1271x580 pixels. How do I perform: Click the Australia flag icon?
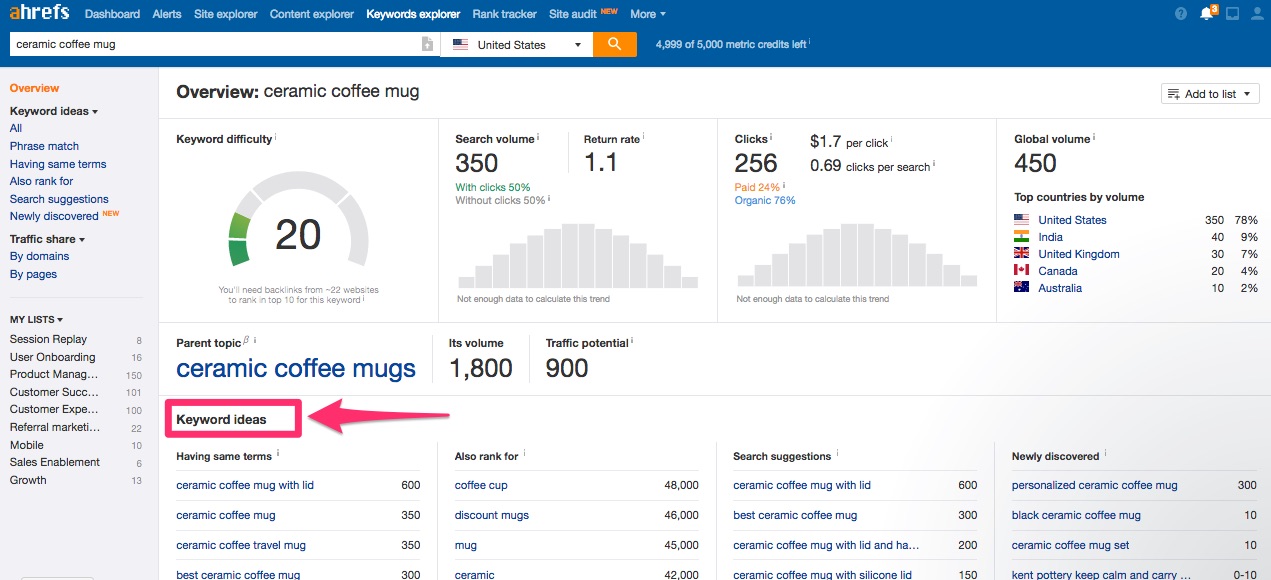[x=1021, y=288]
